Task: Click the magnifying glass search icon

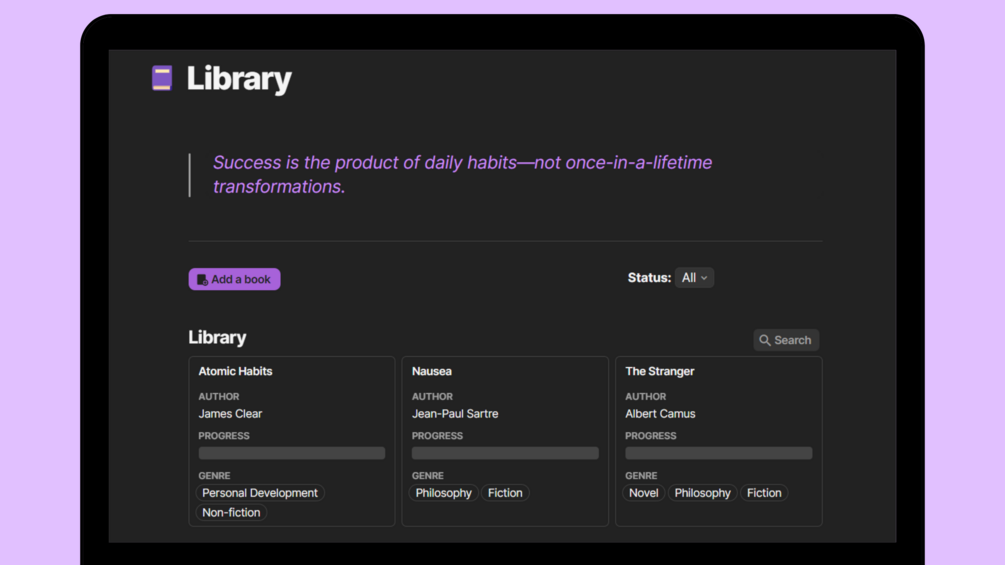Action: (x=765, y=340)
